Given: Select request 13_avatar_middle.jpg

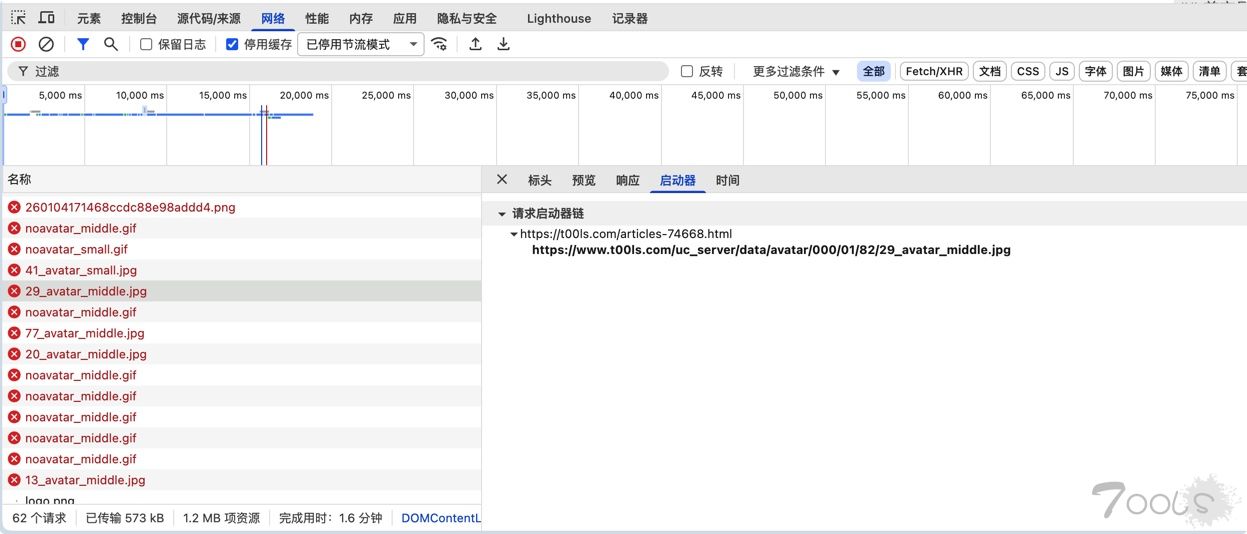Looking at the screenshot, I should [x=241, y=480].
